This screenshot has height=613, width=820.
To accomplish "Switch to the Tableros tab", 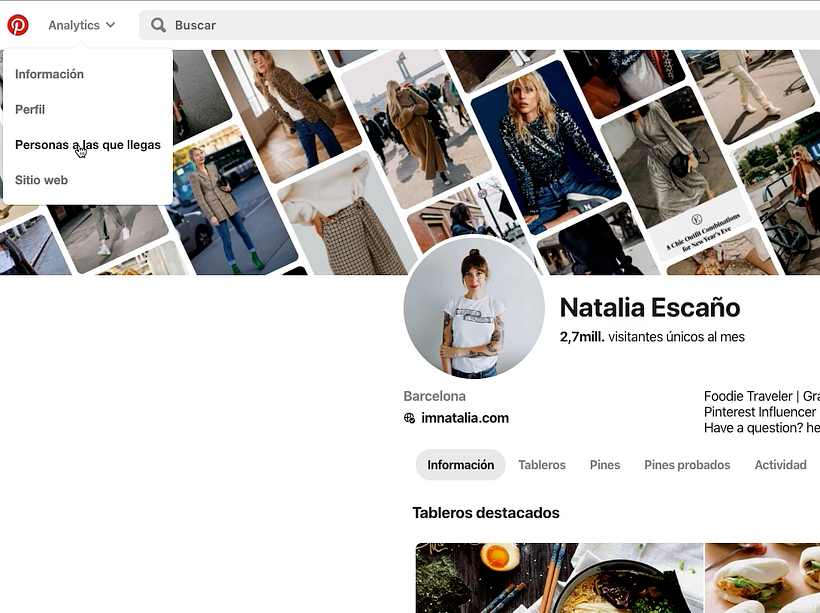I will (x=542, y=465).
